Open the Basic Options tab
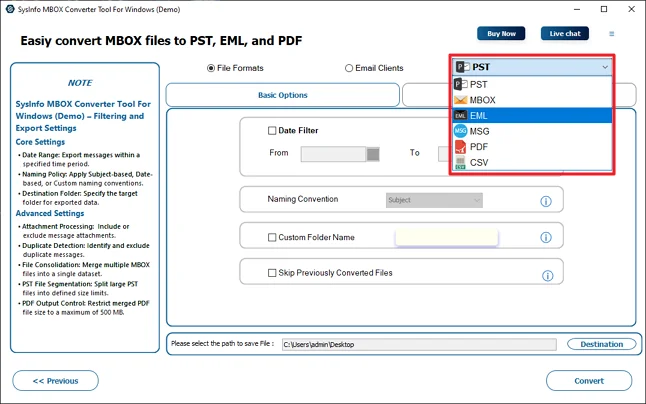The image size is (646, 404). point(283,95)
